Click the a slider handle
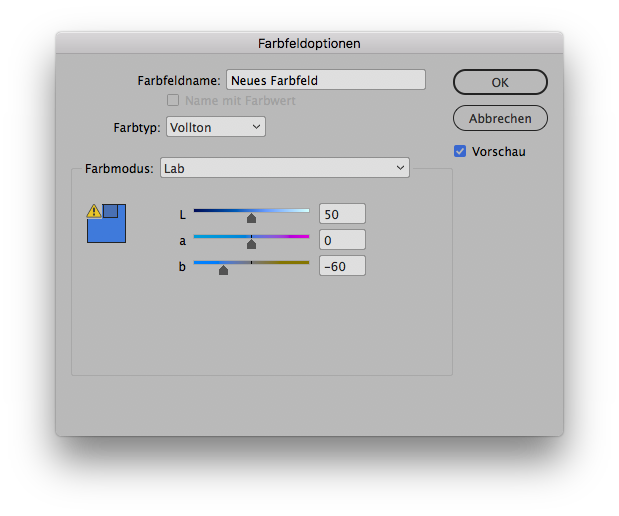619x516 pixels. 251,244
